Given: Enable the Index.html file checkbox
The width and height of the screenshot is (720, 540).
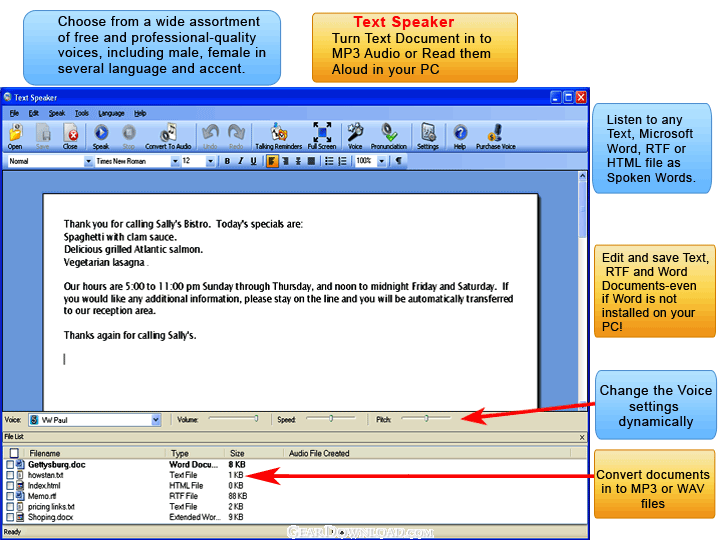Looking at the screenshot, I should [11, 486].
